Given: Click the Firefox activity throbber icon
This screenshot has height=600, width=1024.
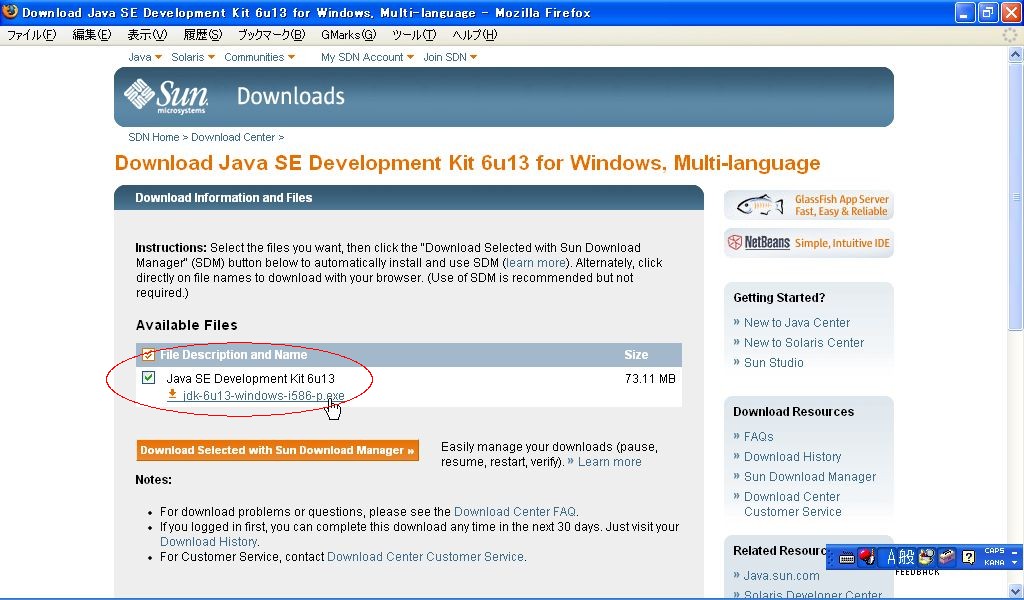Looking at the screenshot, I should coord(1010,35).
